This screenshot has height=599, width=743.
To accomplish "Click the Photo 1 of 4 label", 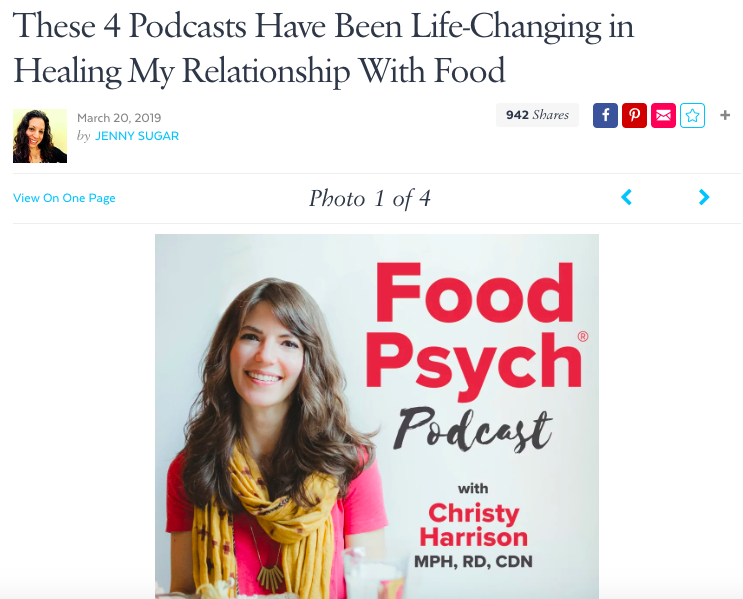I will pyautogui.click(x=370, y=199).
